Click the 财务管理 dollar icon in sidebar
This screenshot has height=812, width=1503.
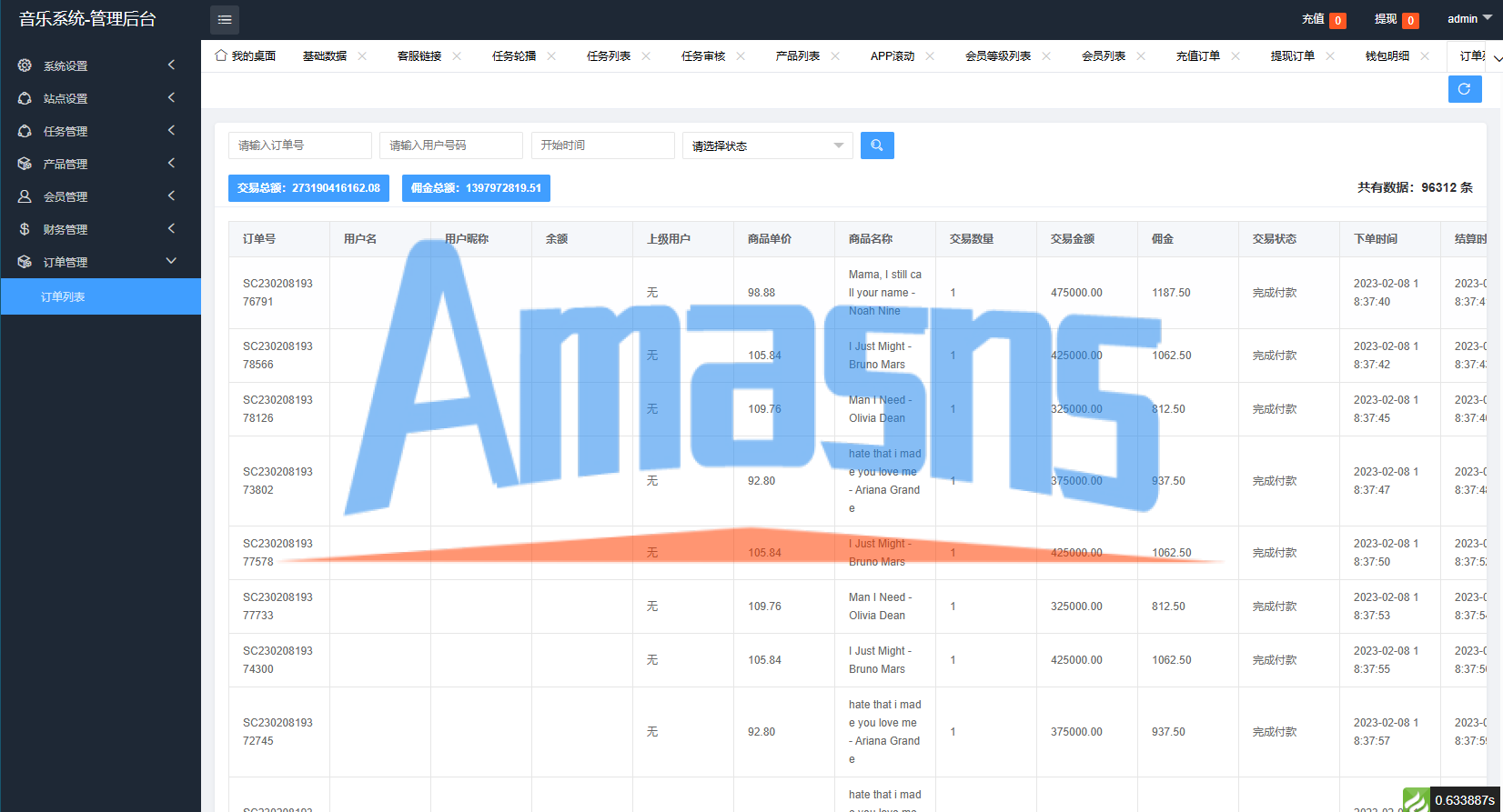point(25,229)
